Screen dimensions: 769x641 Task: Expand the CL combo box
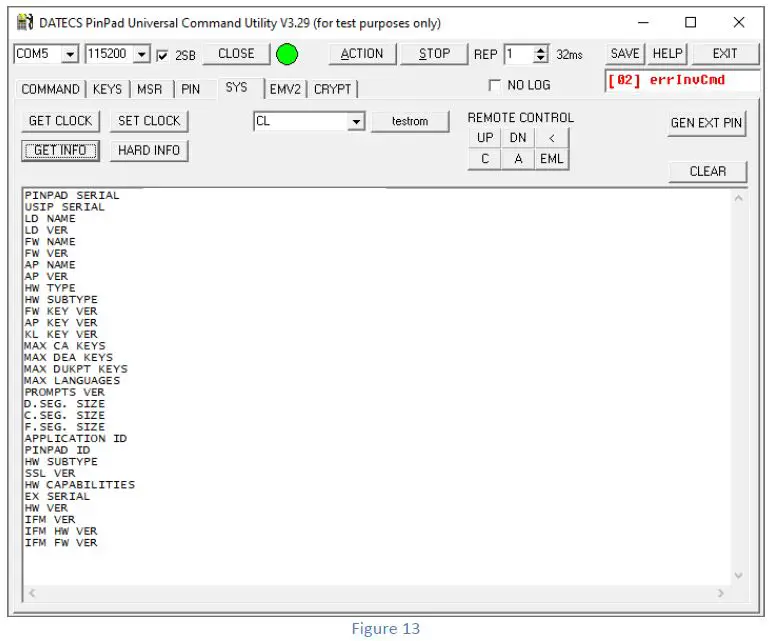(356, 121)
